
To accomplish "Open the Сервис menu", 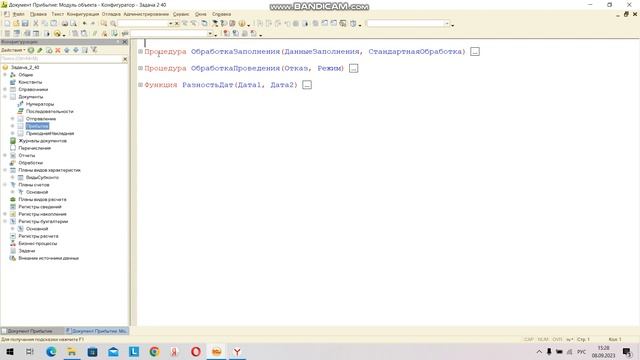I will pyautogui.click(x=181, y=14).
